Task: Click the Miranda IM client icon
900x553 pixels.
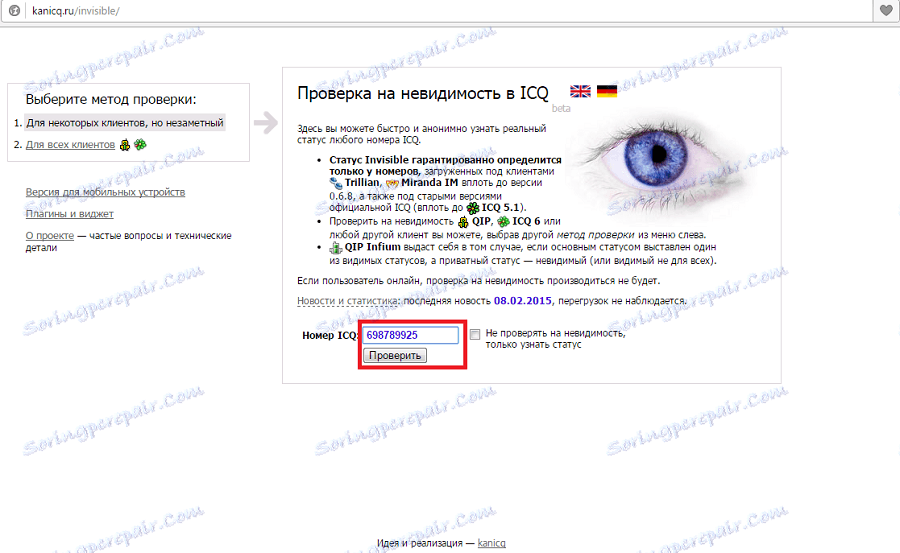Action: click(x=392, y=184)
